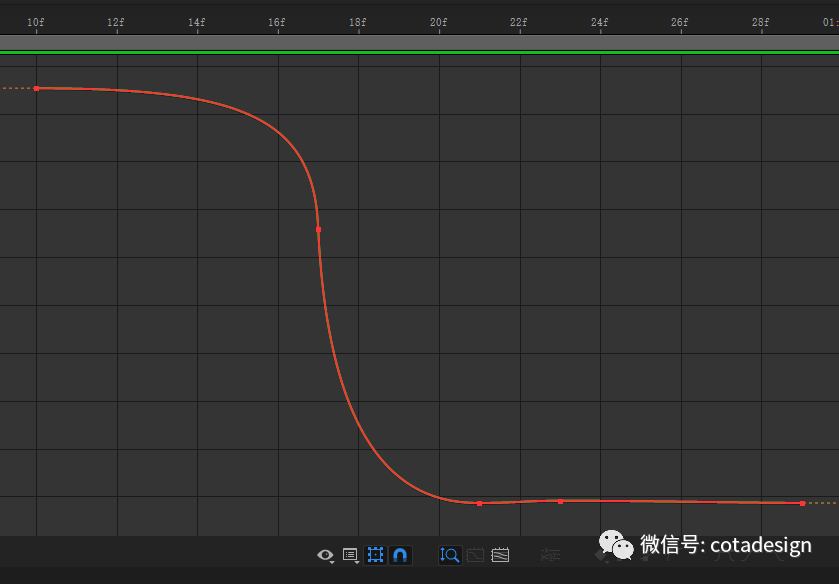839x584 pixels.
Task: Select the keyframe at the curve start at 10f
Action: click(x=36, y=88)
